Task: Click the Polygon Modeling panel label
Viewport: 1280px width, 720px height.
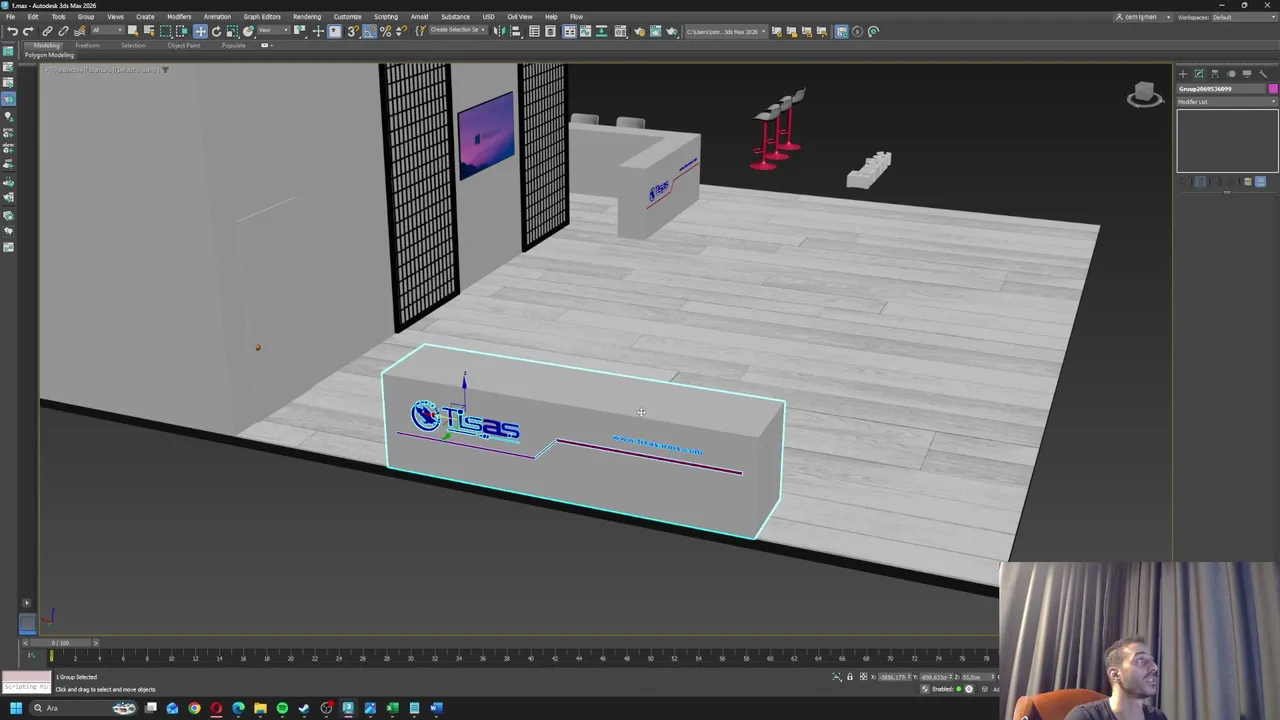Action: (x=49, y=55)
